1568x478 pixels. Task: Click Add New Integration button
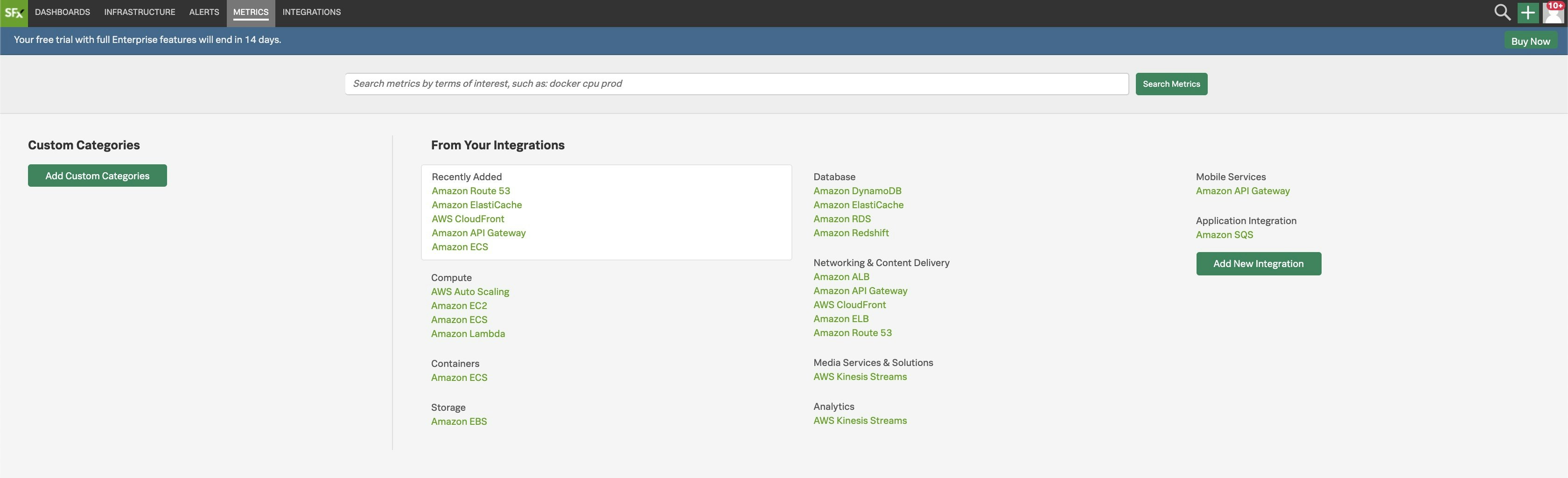1258,264
